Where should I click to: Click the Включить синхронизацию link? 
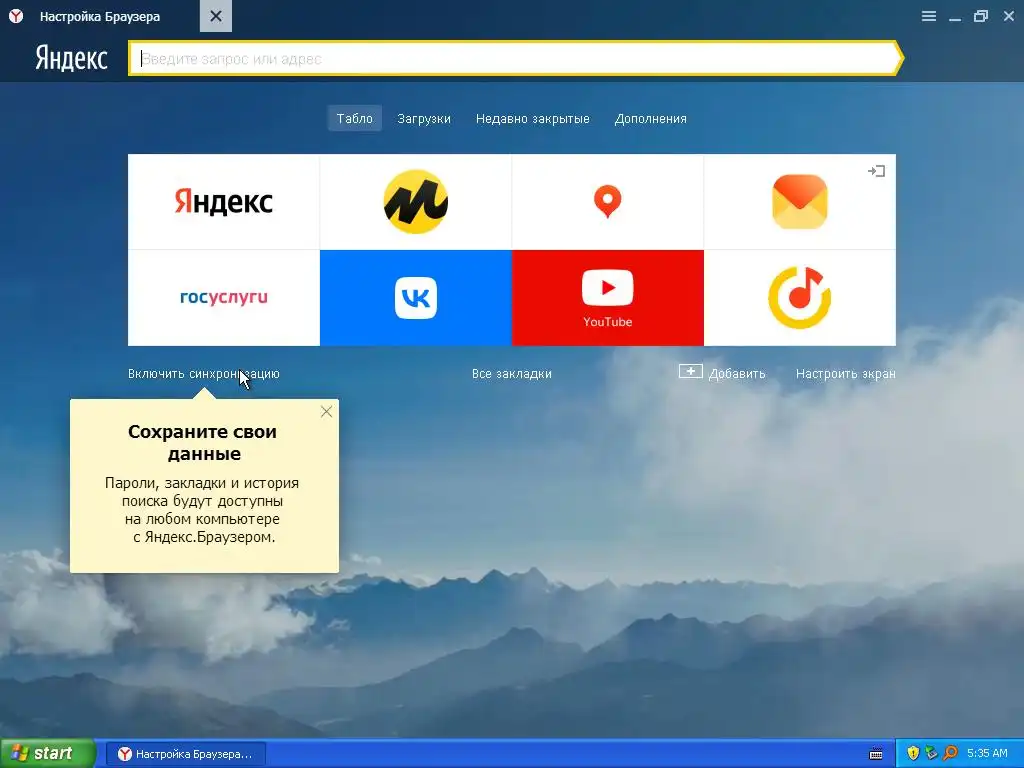point(204,374)
